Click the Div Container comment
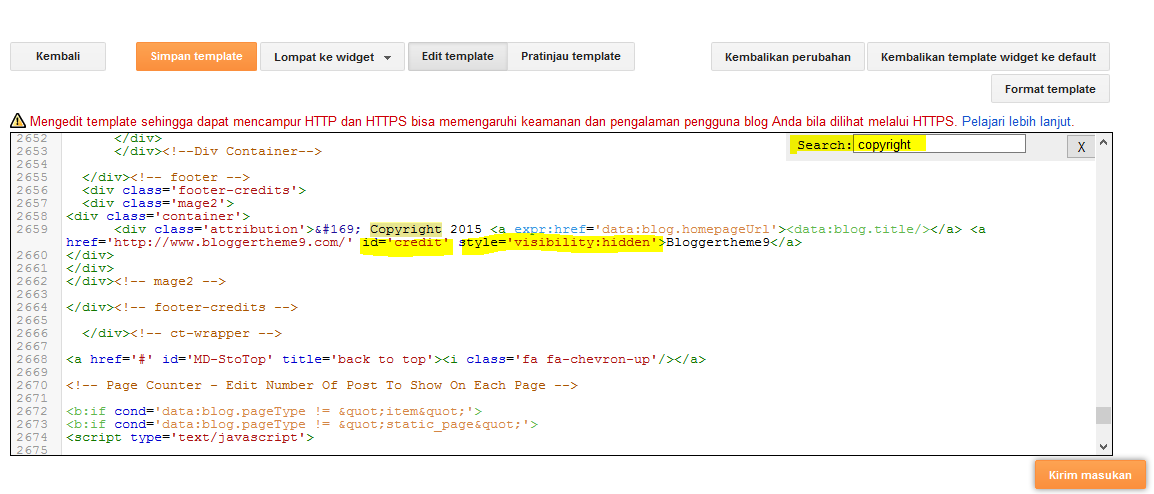This screenshot has height=494, width=1154. (242, 152)
